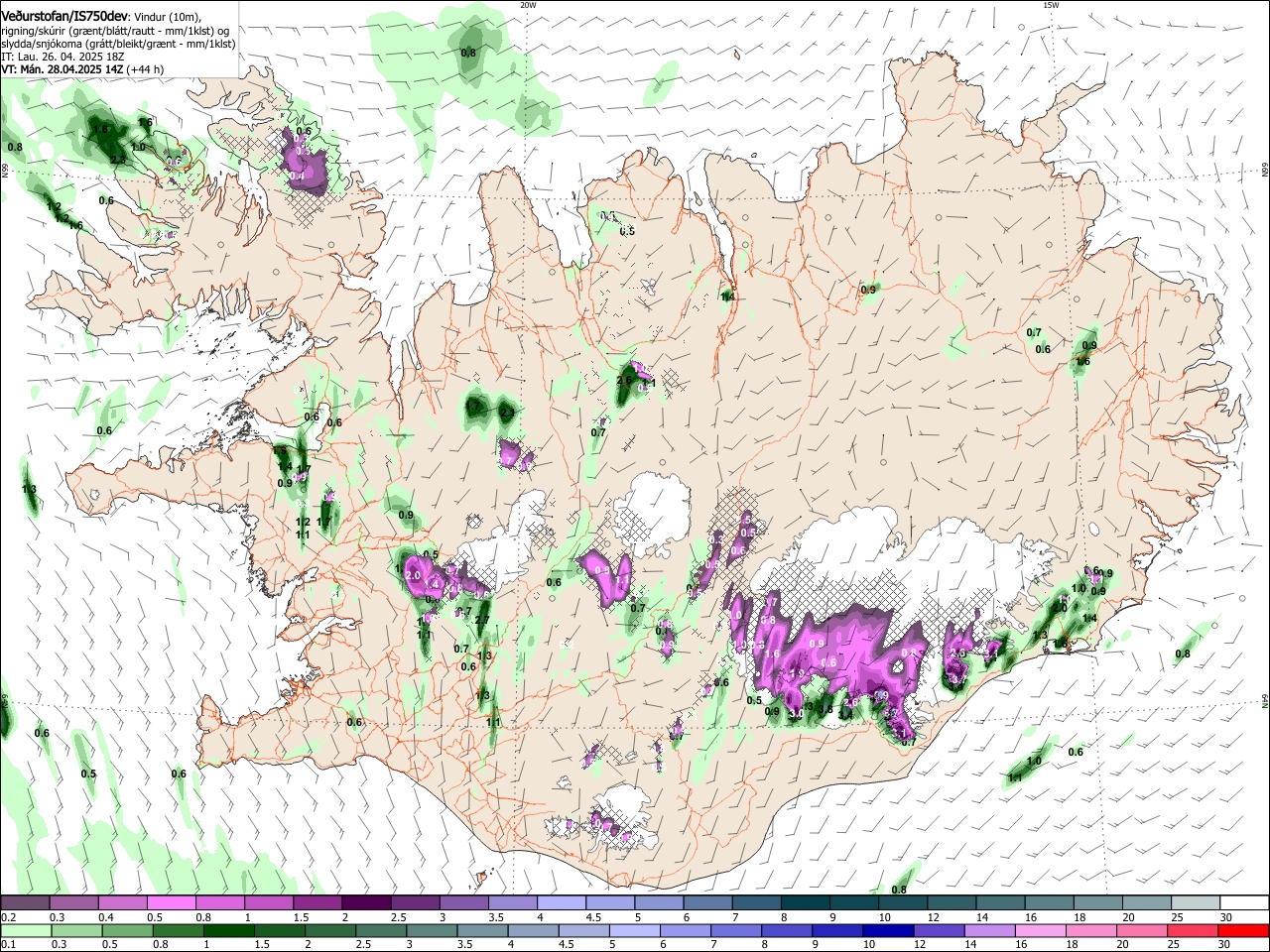Click the 'slydda/snjókoma' description line in the header
This screenshot has height=952, width=1270.
coord(118,44)
